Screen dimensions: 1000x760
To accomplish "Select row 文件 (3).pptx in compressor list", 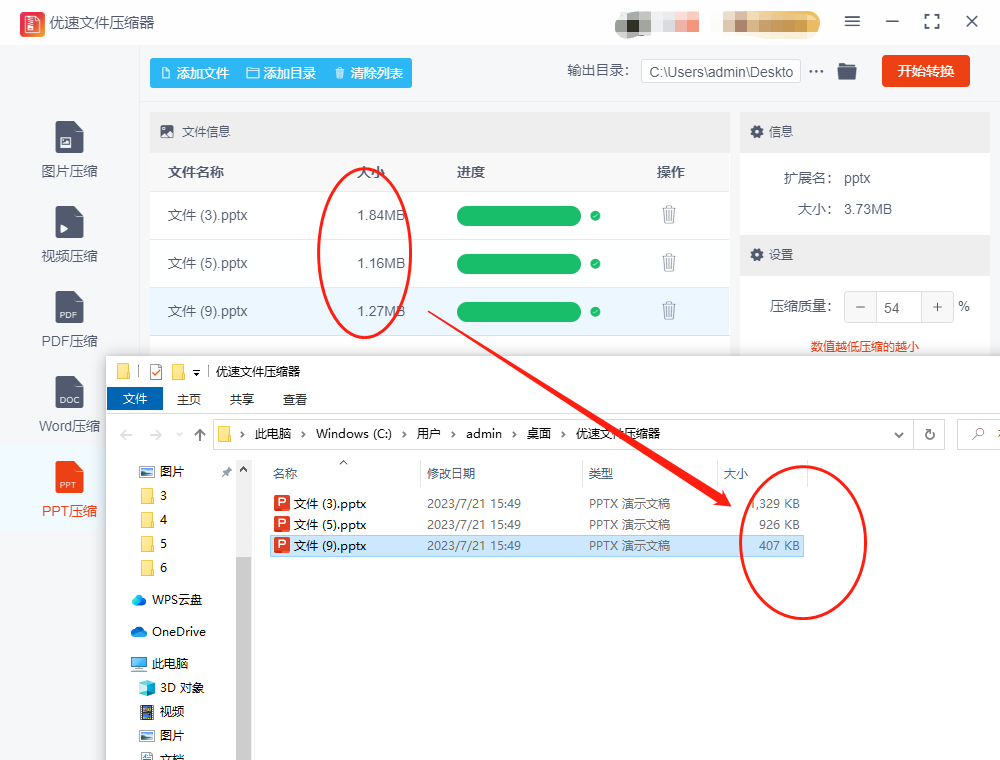I will pos(439,216).
